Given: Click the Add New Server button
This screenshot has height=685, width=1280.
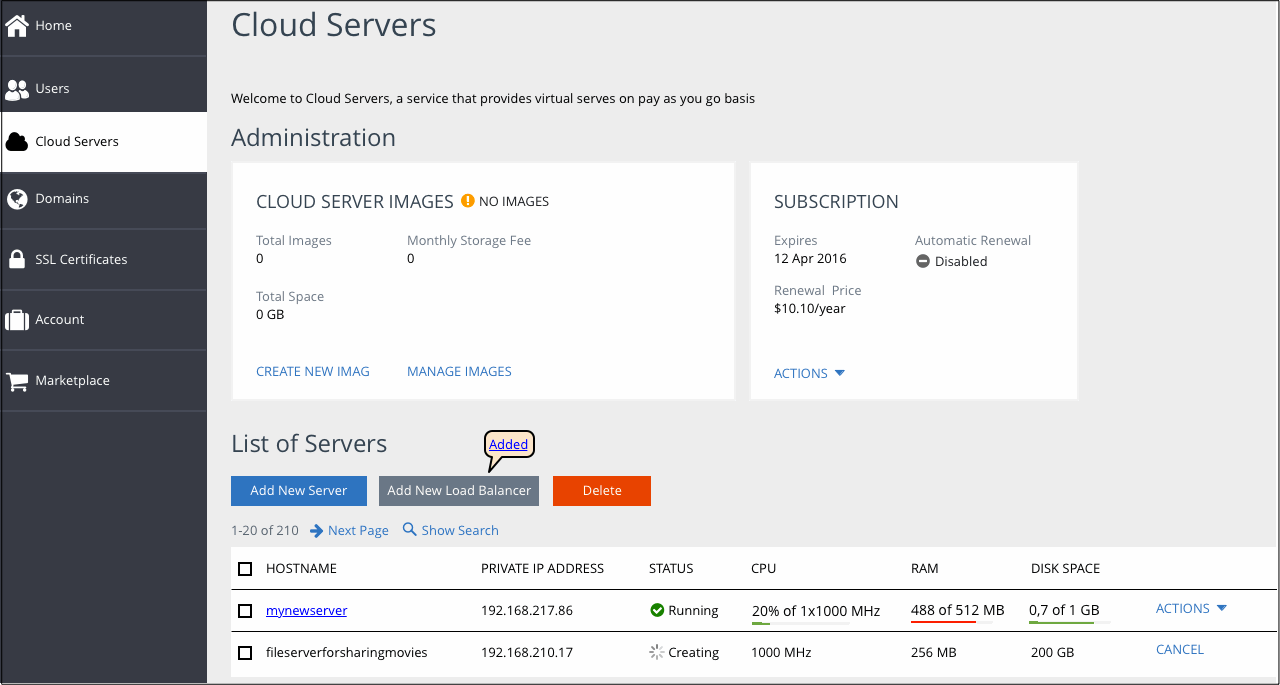Looking at the screenshot, I should click(x=299, y=490).
